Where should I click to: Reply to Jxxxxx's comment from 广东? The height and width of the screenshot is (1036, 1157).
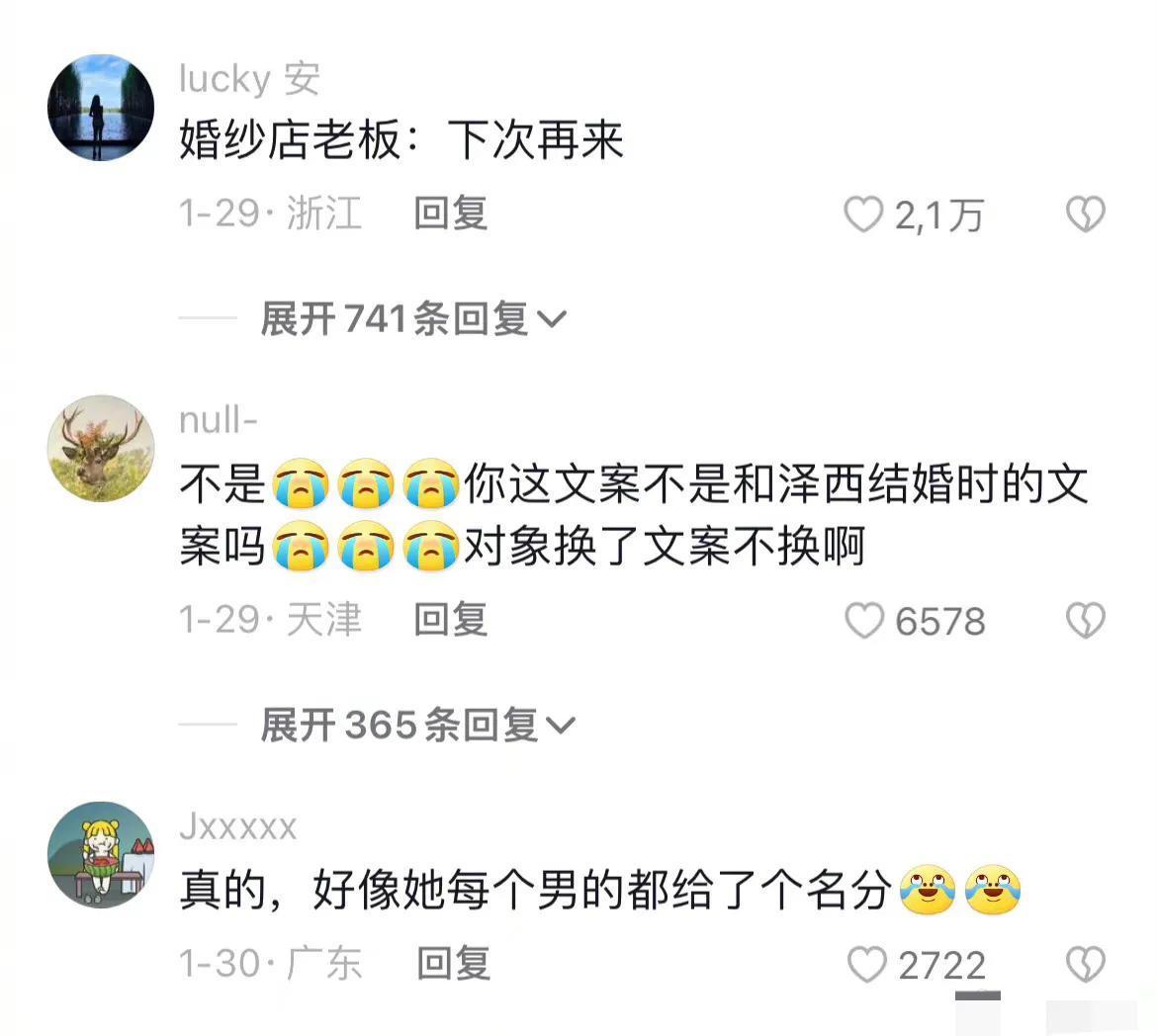coord(453,964)
